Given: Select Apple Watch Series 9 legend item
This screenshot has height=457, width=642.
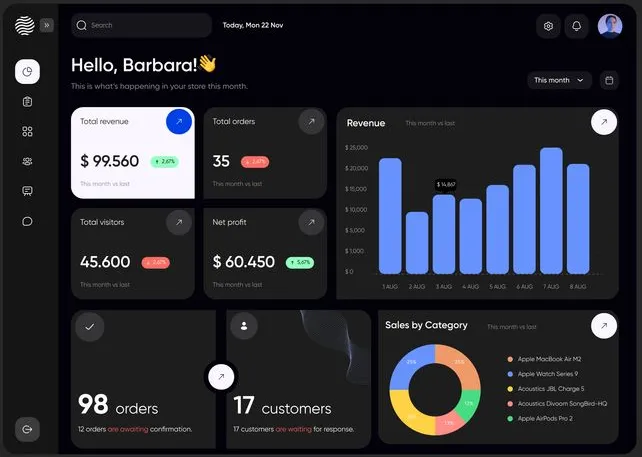Looking at the screenshot, I should [x=543, y=374].
